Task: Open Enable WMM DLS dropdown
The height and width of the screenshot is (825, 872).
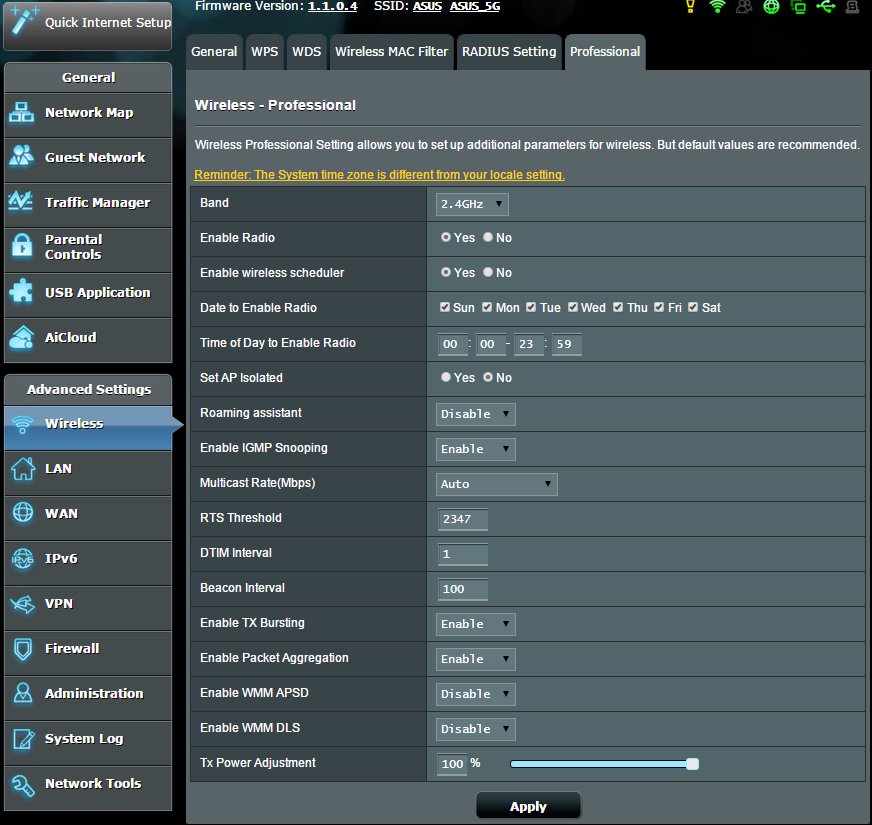Action: click(x=475, y=729)
